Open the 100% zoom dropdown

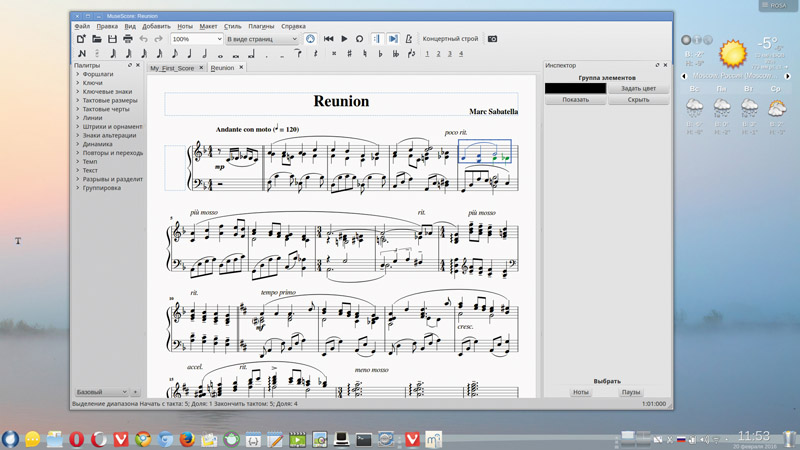coord(196,39)
